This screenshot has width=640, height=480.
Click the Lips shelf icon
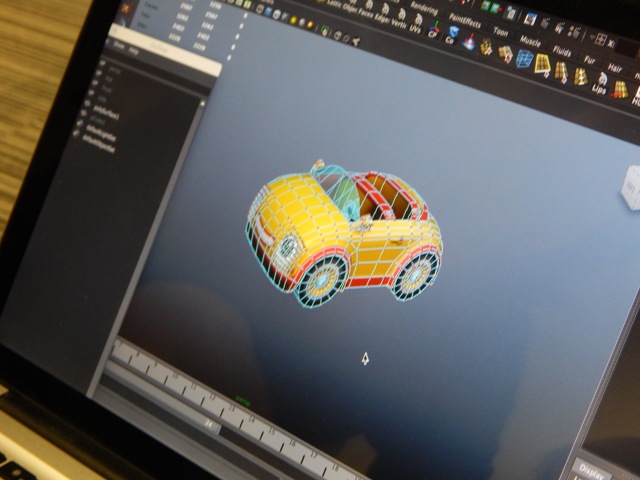599,84
